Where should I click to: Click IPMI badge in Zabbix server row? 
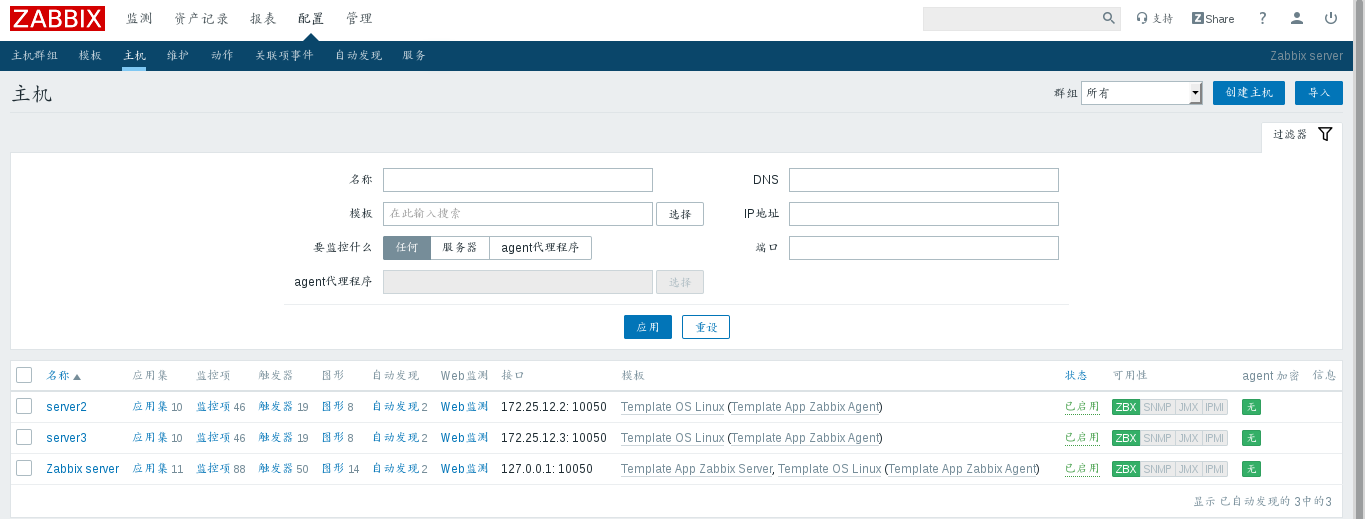pyautogui.click(x=1215, y=469)
